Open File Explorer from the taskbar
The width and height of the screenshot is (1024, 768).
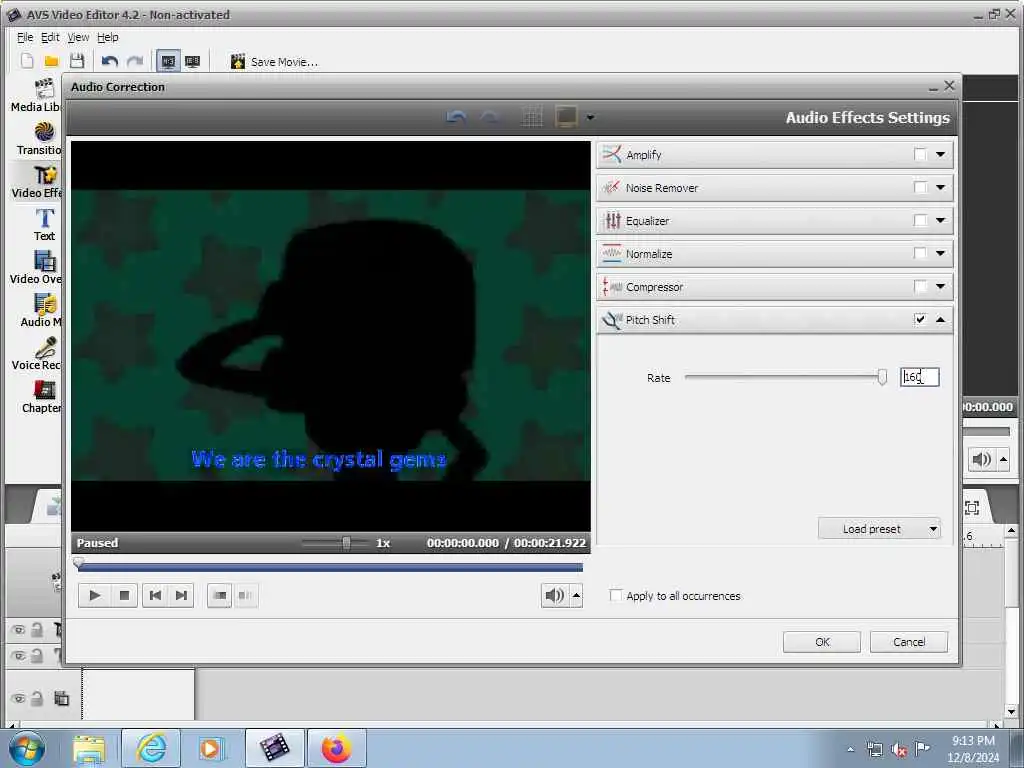coord(89,748)
